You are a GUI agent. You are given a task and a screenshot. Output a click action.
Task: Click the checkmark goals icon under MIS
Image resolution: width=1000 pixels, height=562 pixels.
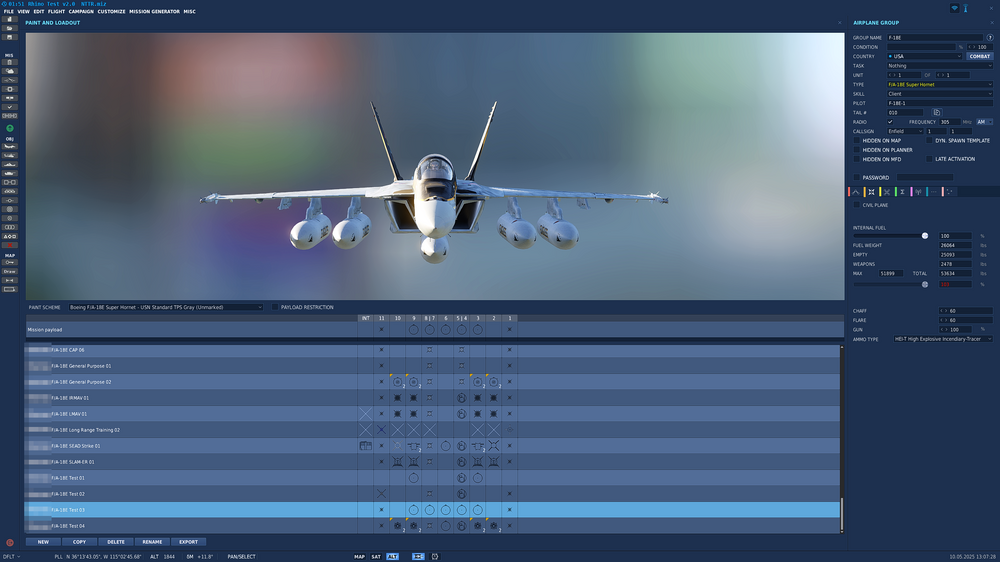coord(10,107)
